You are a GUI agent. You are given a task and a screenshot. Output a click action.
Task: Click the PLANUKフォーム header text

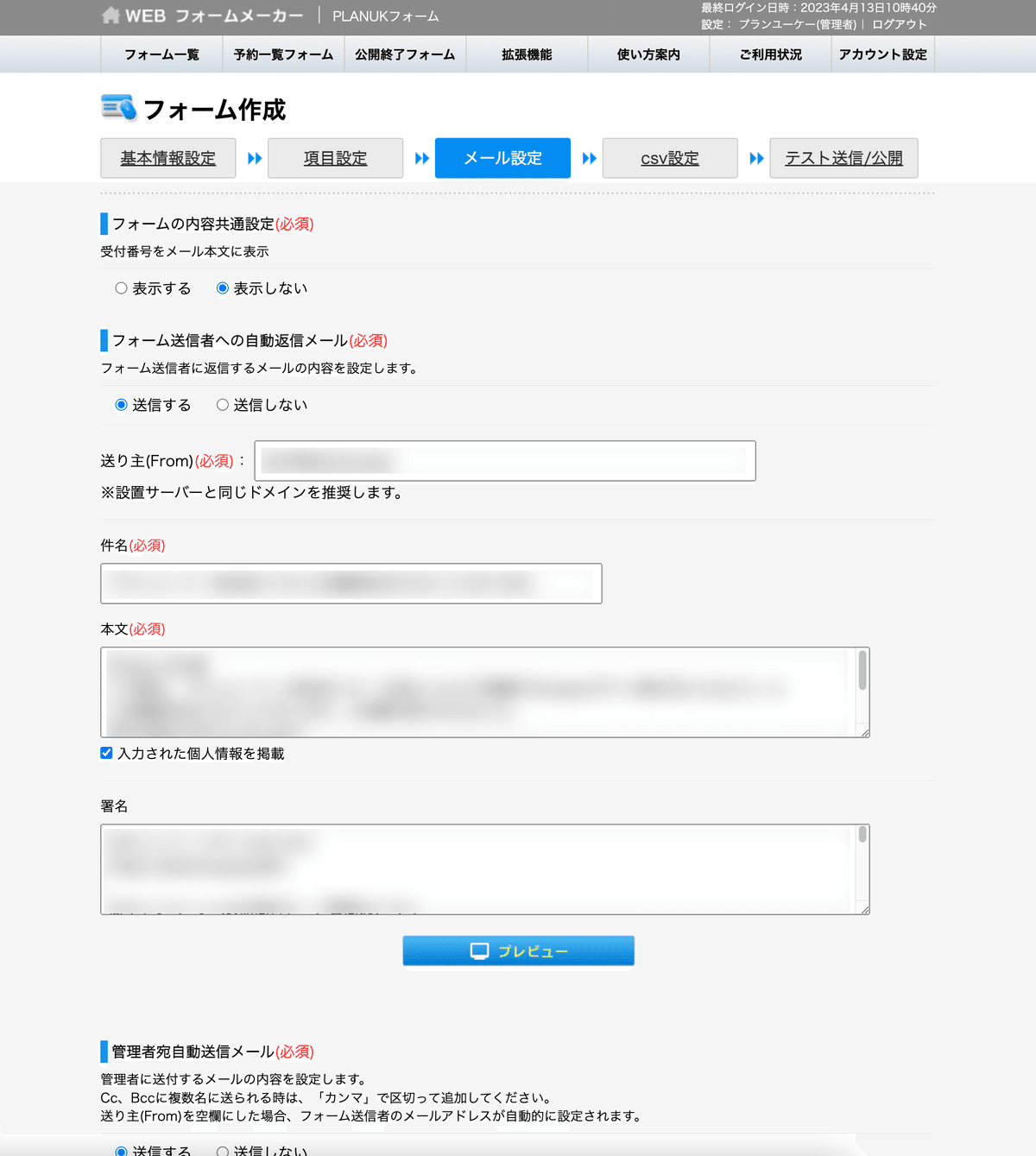[x=386, y=16]
